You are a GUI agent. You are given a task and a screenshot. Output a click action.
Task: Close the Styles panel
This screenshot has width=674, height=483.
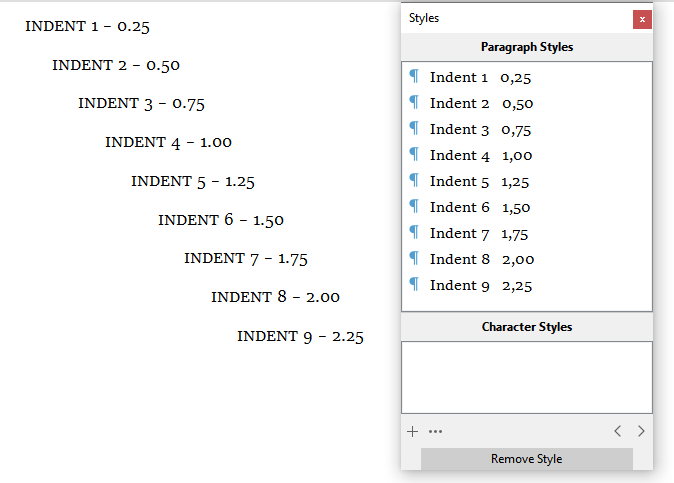point(642,19)
